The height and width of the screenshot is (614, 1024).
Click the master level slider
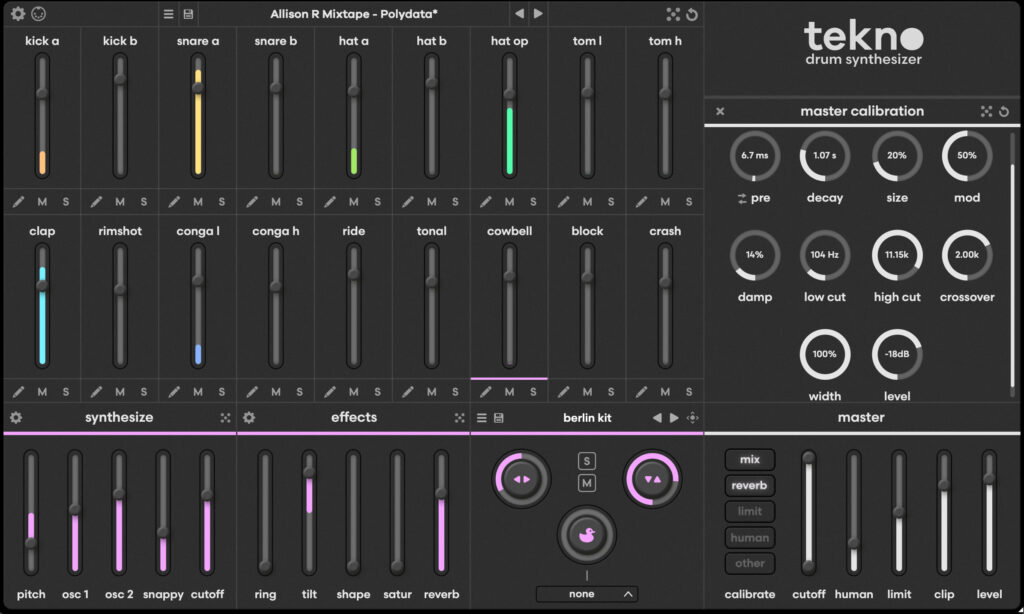989,510
